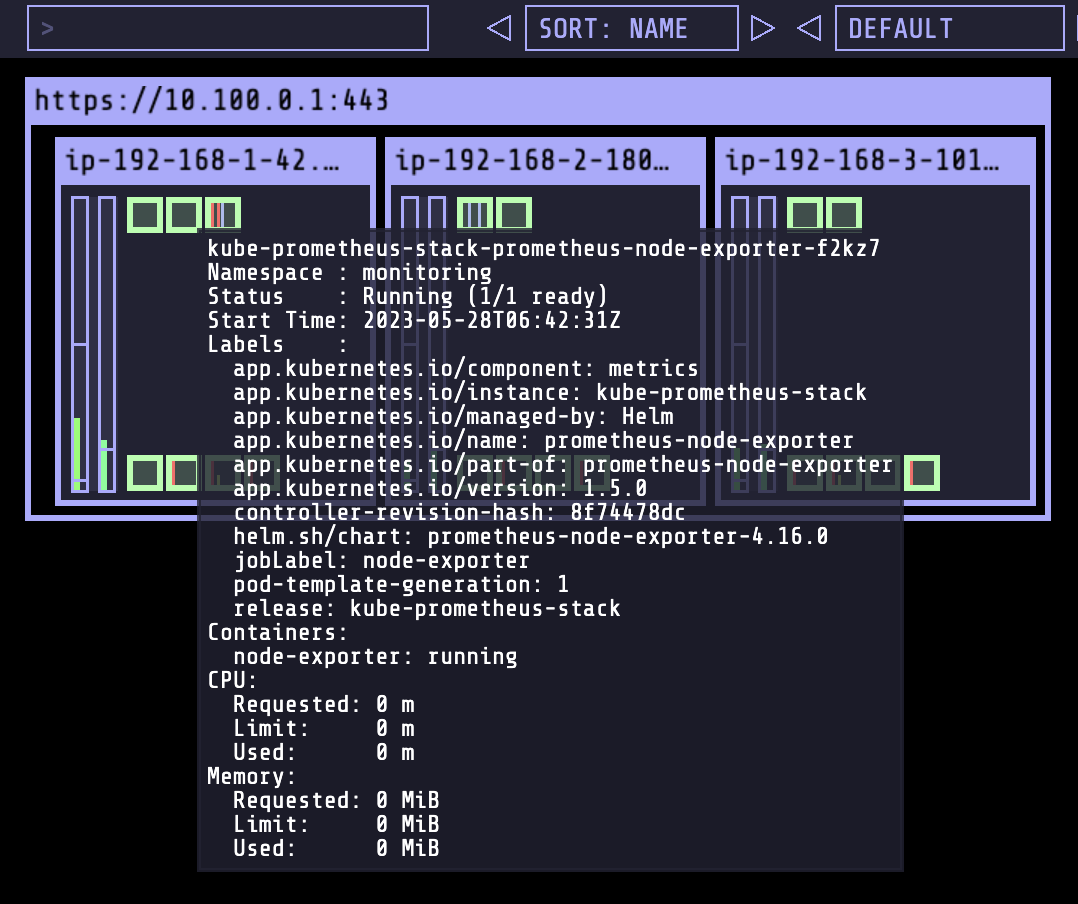Click label app.kubernetes.io/instance: kube-prometheus-stack
The image size is (1078, 904).
[550, 393]
